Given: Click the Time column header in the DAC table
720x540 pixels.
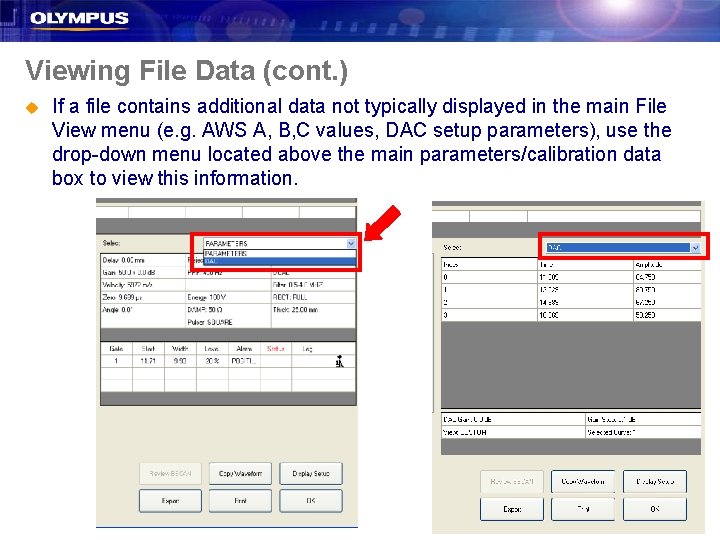Looking at the screenshot, I should pos(586,264).
